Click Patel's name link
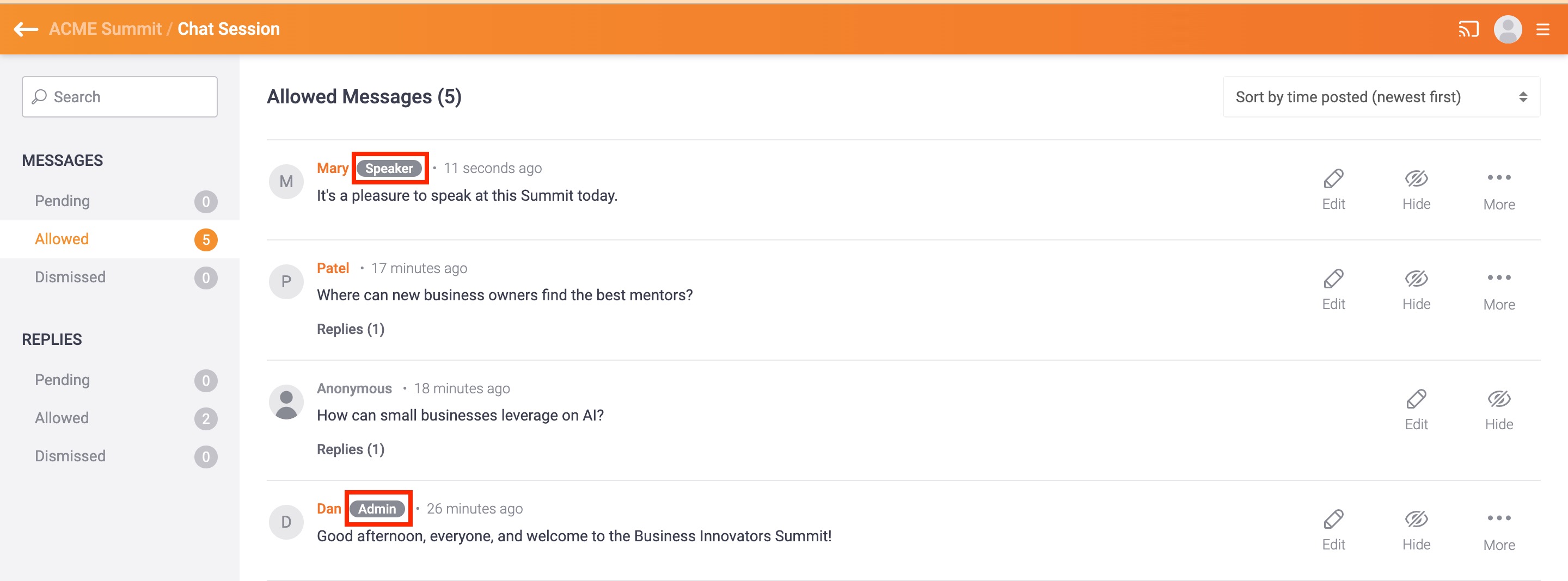This screenshot has width=1568, height=581. click(332, 268)
